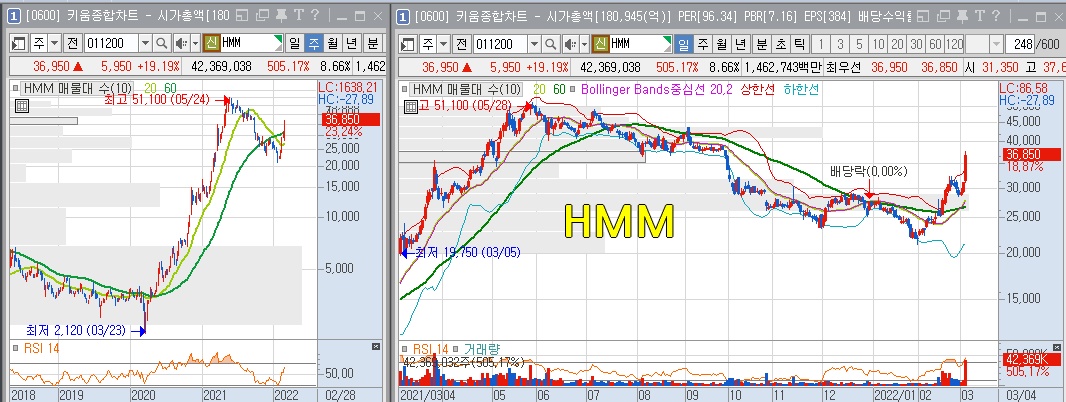This screenshot has height=402, width=1066.
Task: Open sound options dropdown arrow left window
Action: point(195,44)
